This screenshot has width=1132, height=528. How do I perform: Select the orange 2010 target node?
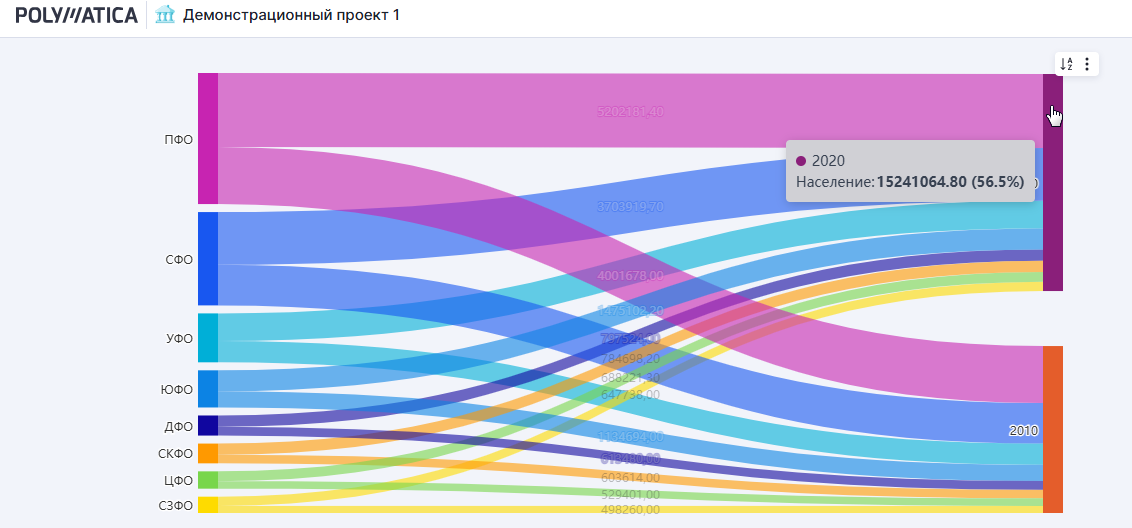1052,429
